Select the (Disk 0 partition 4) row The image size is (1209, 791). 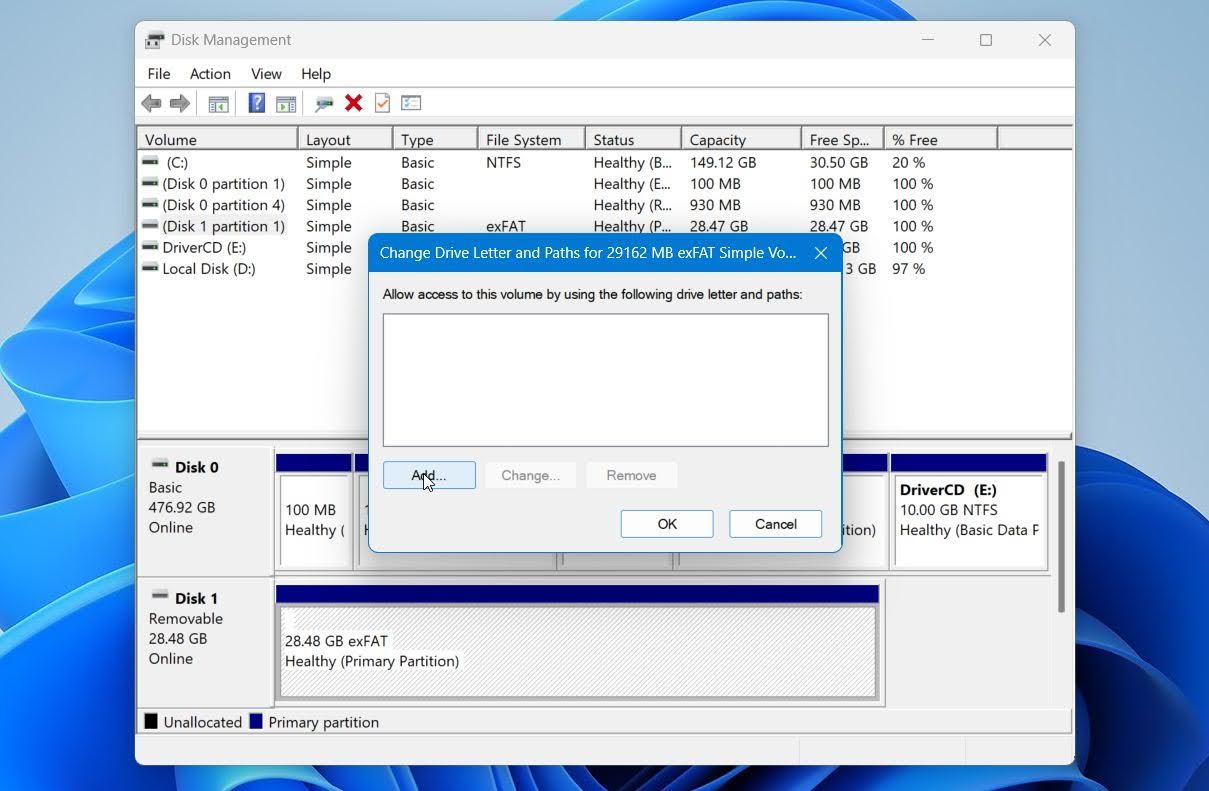(604, 205)
